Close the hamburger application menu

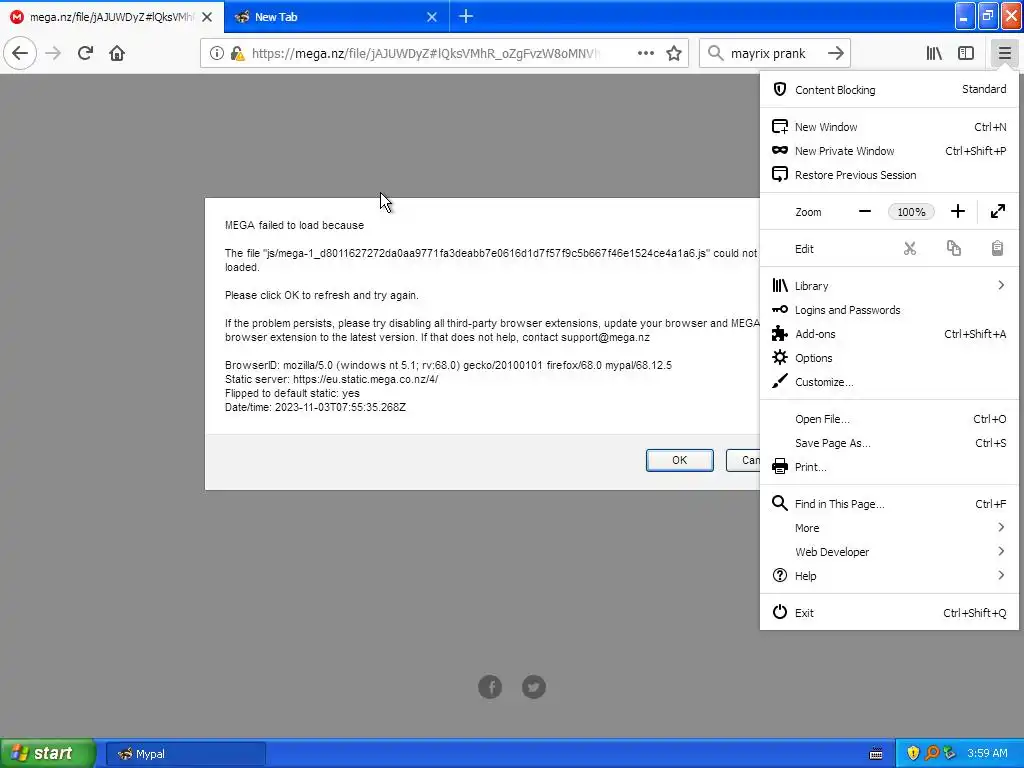coord(1004,53)
